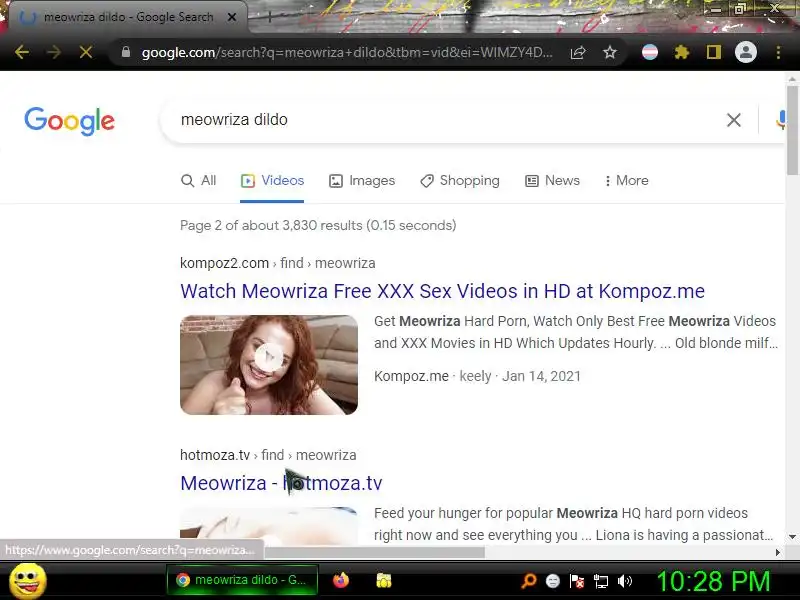Stop page loading with the X button

pyautogui.click(x=86, y=52)
